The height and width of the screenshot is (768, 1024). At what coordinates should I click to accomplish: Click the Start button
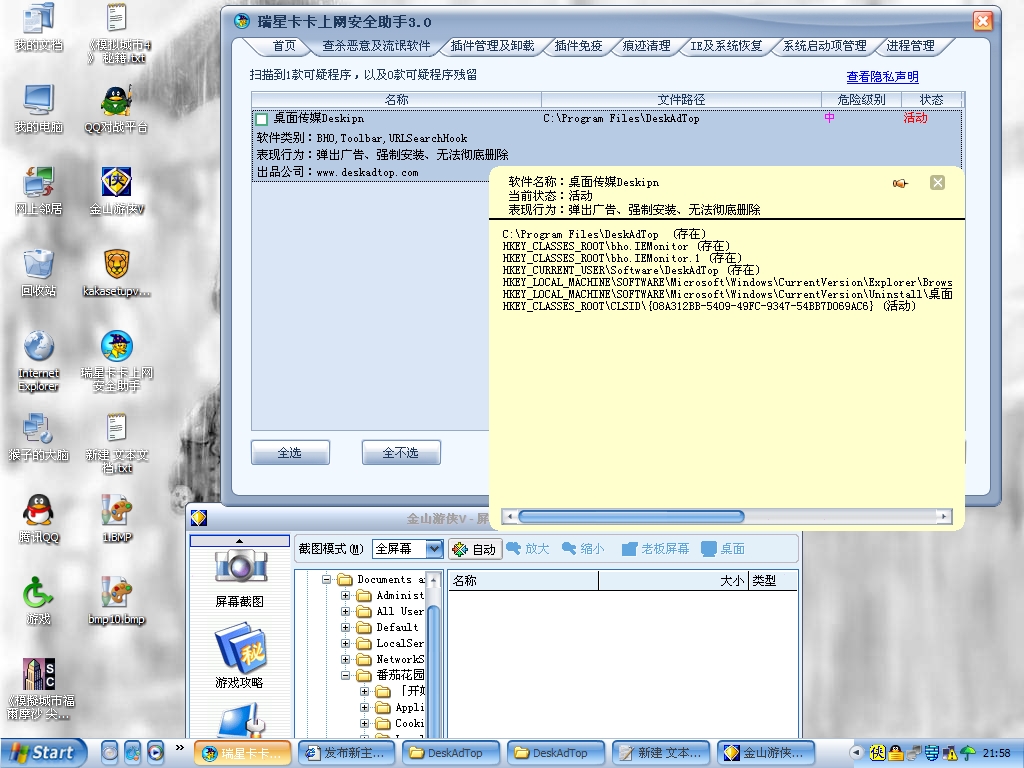coord(43,753)
